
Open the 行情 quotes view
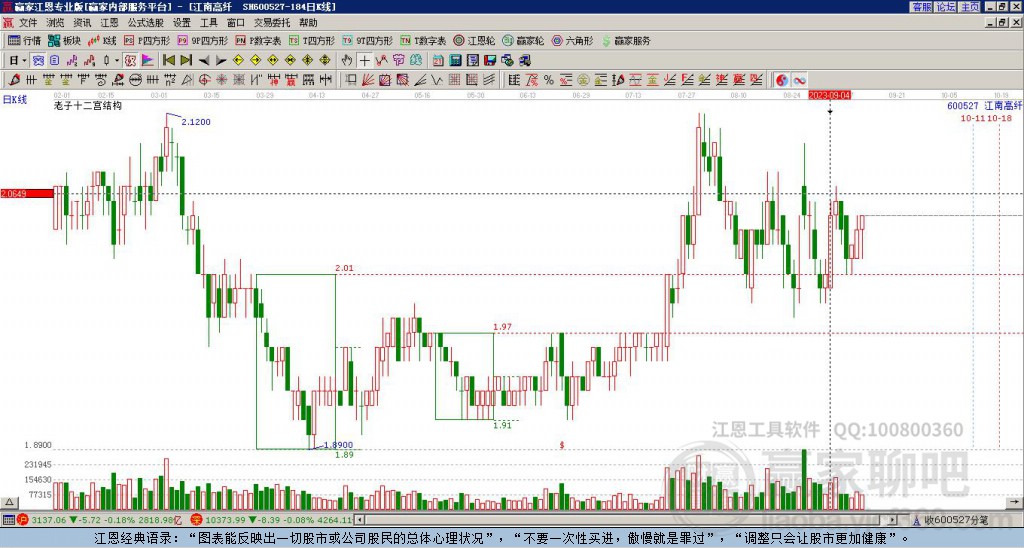point(24,40)
